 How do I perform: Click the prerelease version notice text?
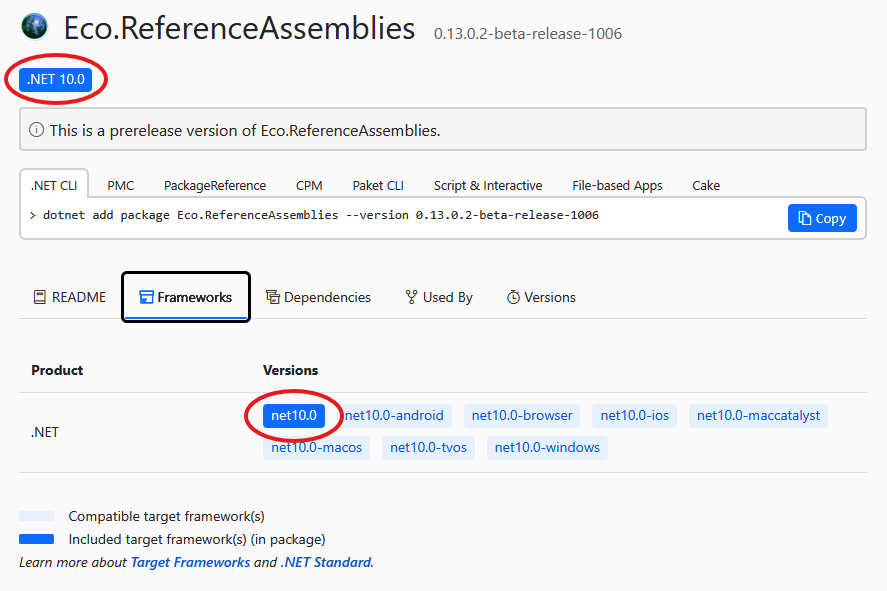click(245, 131)
